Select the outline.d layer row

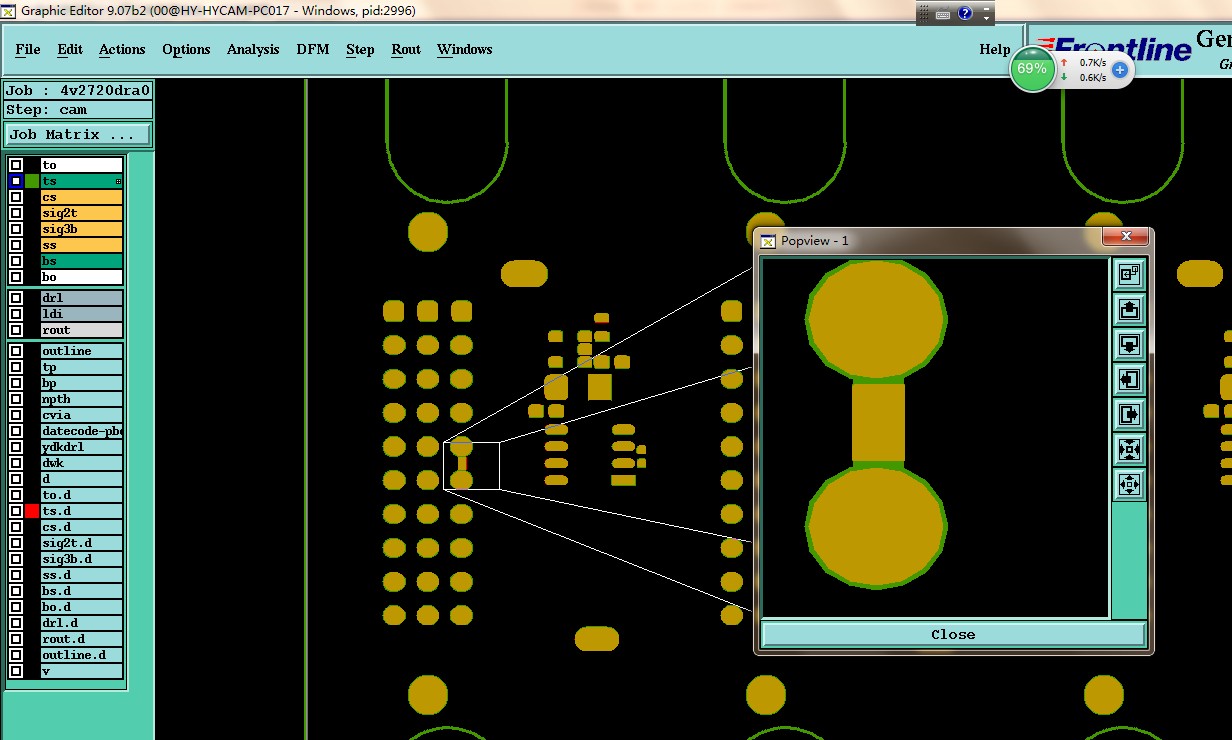(81, 655)
